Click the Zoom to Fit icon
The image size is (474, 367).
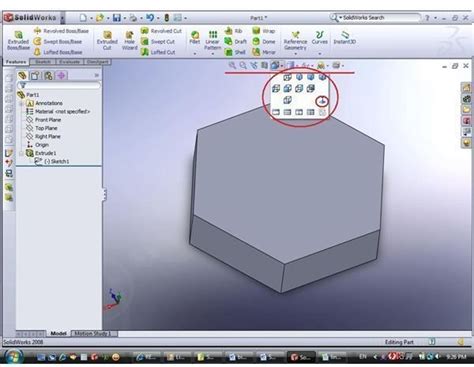[232, 65]
